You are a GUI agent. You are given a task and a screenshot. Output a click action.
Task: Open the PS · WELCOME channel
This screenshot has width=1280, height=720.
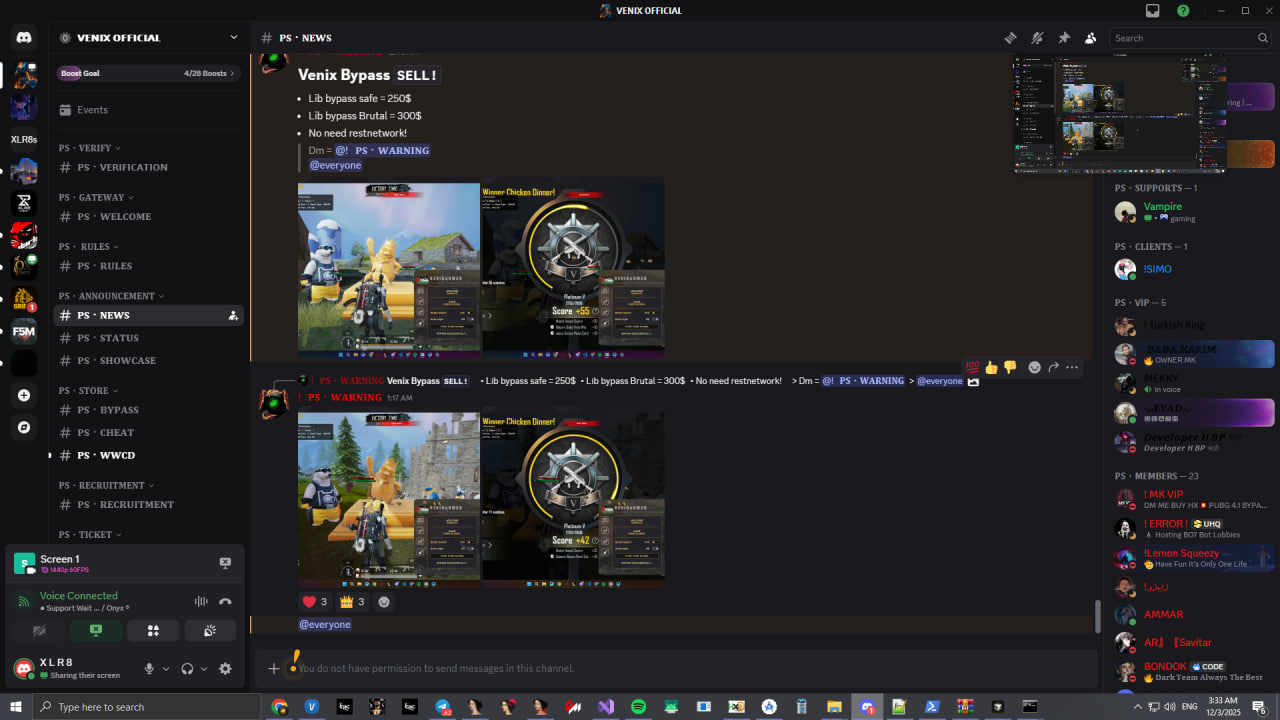tap(148, 216)
